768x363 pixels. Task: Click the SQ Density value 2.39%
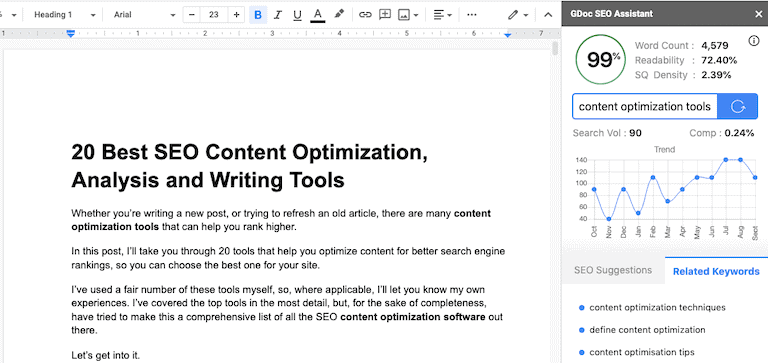tap(716, 75)
